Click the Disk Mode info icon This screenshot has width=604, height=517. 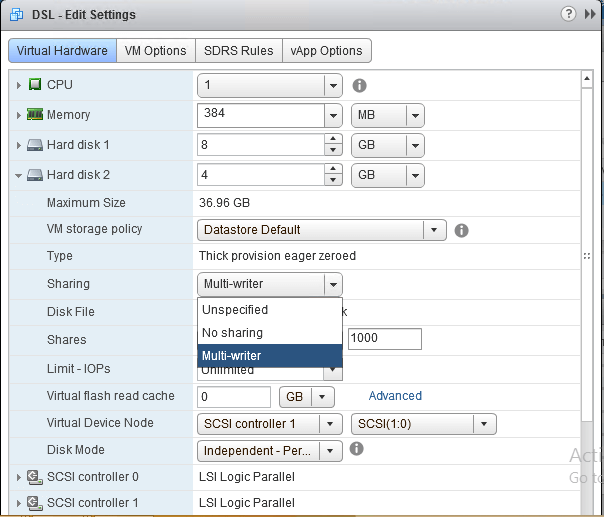(356, 449)
